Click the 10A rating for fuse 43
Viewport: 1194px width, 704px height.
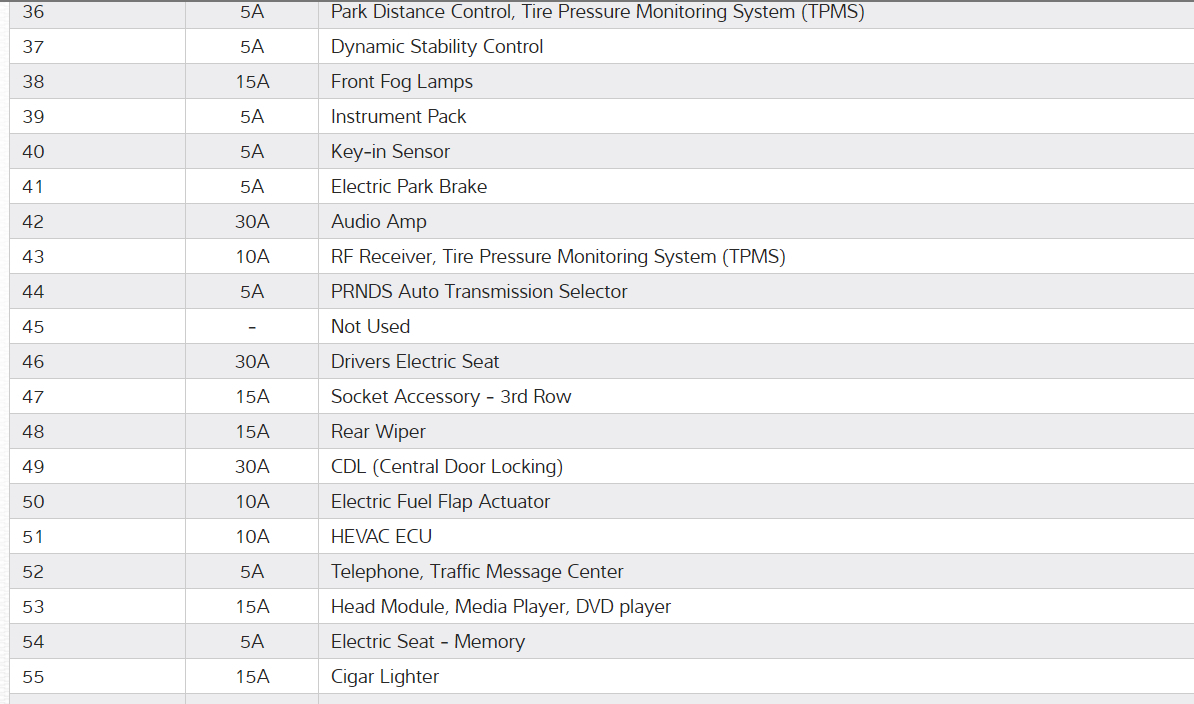click(x=252, y=257)
